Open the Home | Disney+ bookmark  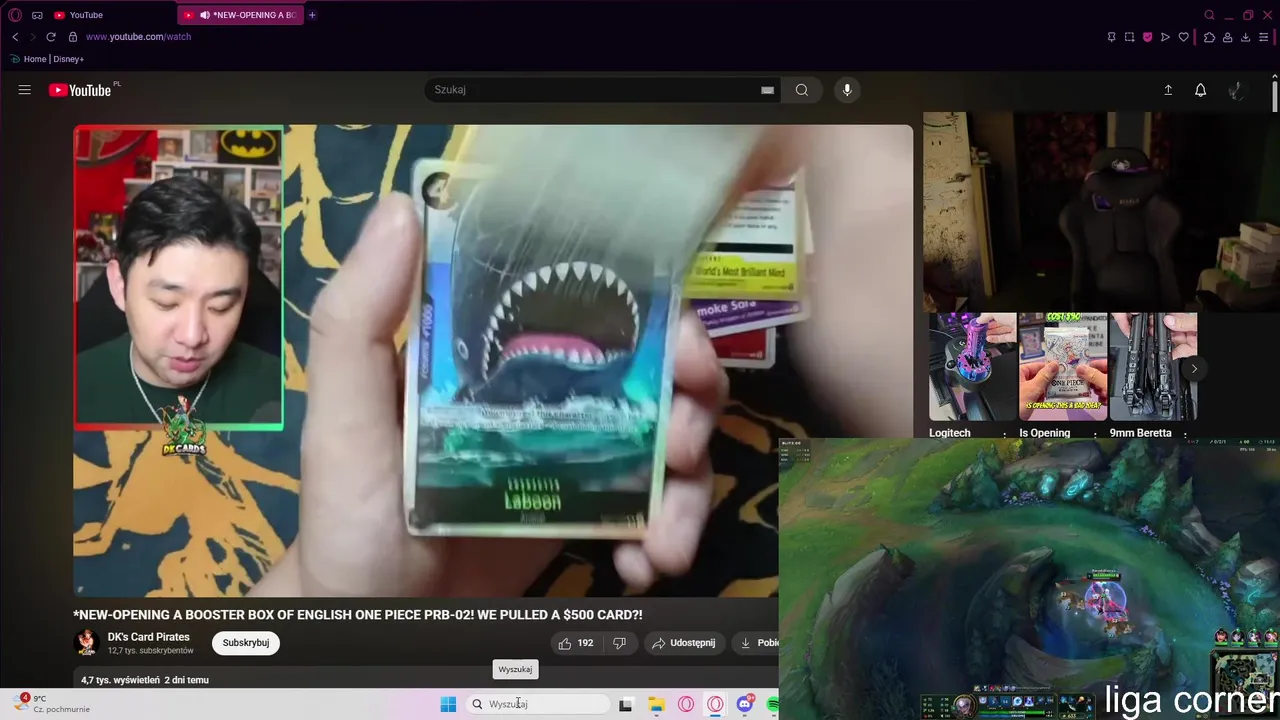(47, 59)
